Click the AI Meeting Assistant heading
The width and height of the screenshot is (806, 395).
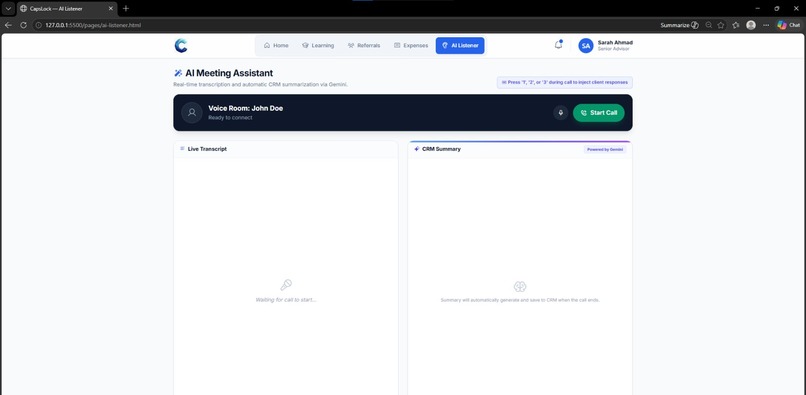229,74
